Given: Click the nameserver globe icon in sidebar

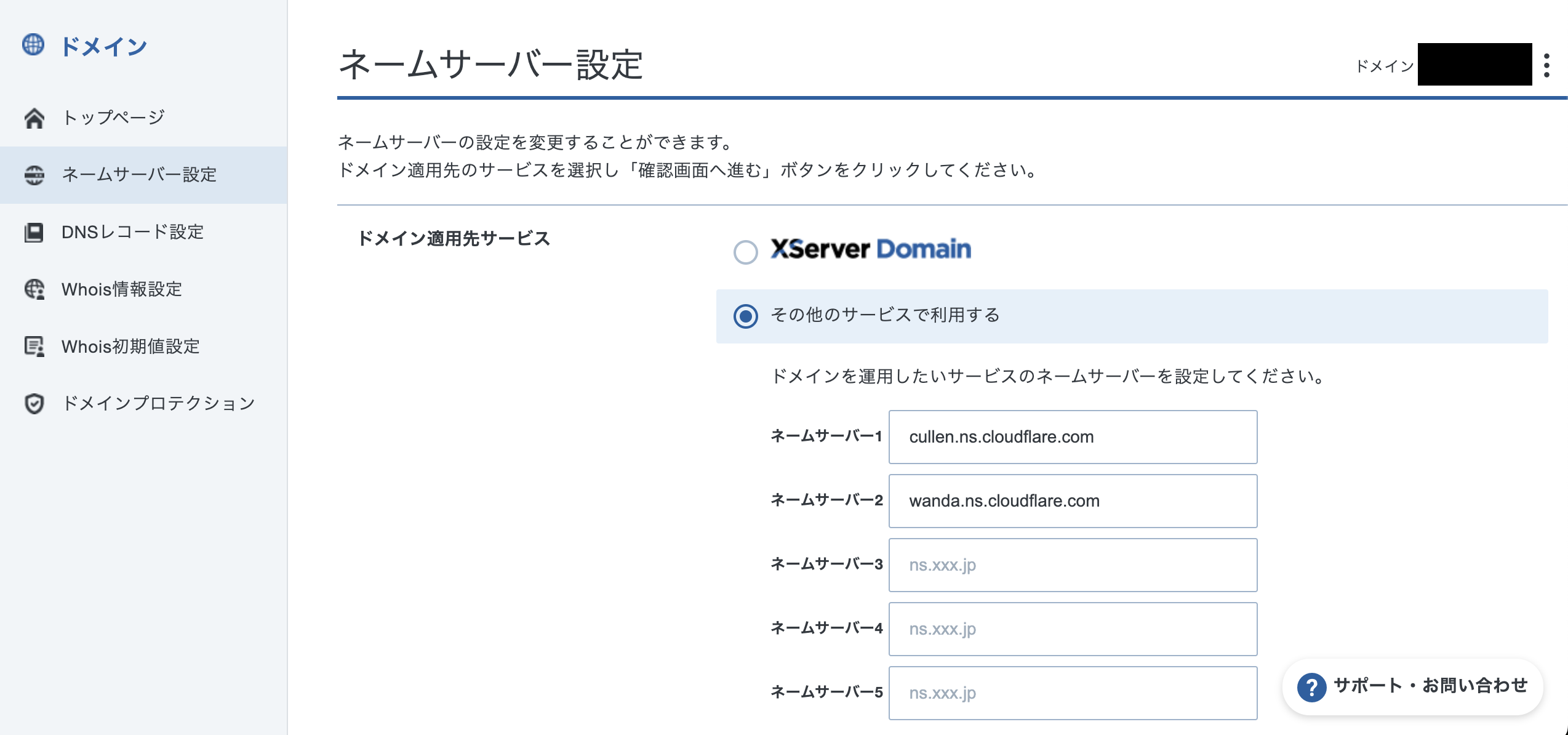Looking at the screenshot, I should point(34,174).
